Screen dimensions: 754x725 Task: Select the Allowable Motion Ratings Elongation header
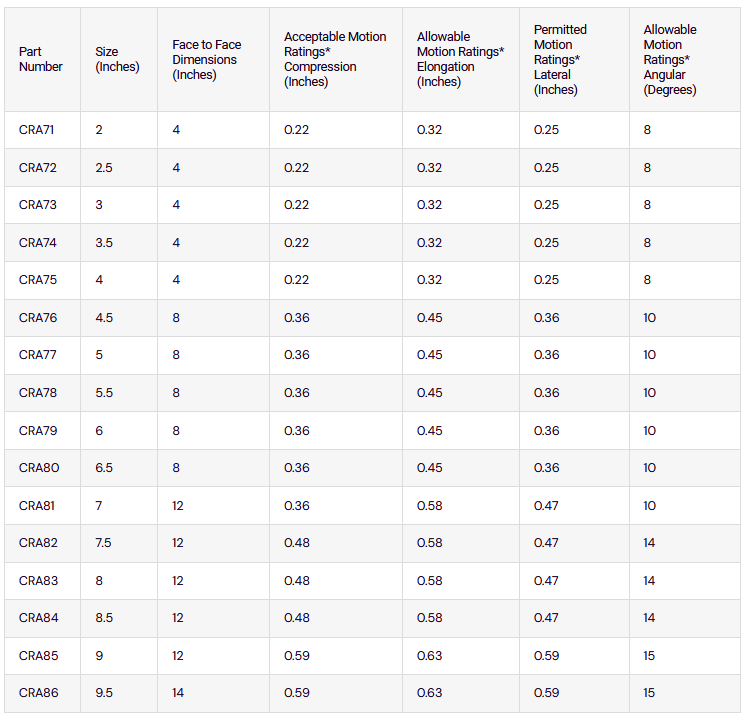pos(460,59)
